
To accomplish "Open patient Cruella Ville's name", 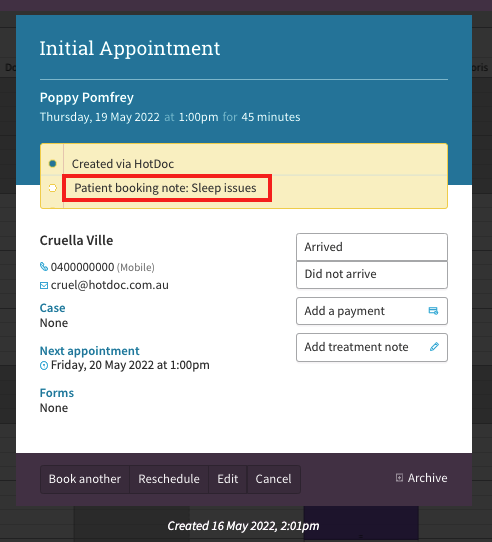I will pos(76,241).
